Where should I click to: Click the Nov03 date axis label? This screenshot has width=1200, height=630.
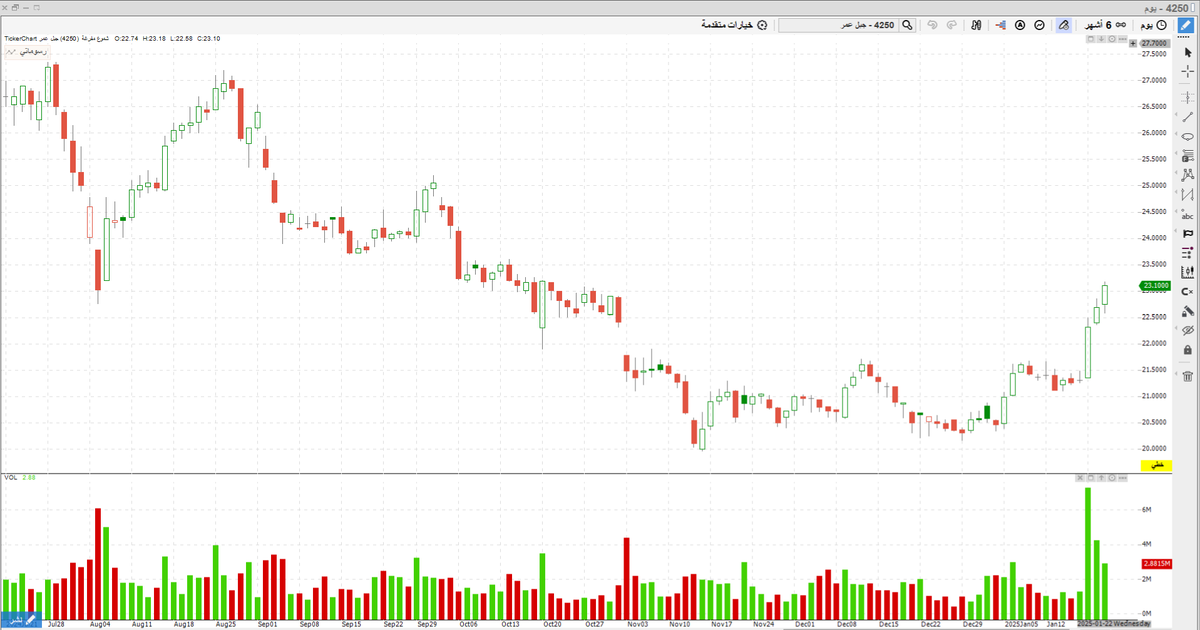pyautogui.click(x=637, y=623)
